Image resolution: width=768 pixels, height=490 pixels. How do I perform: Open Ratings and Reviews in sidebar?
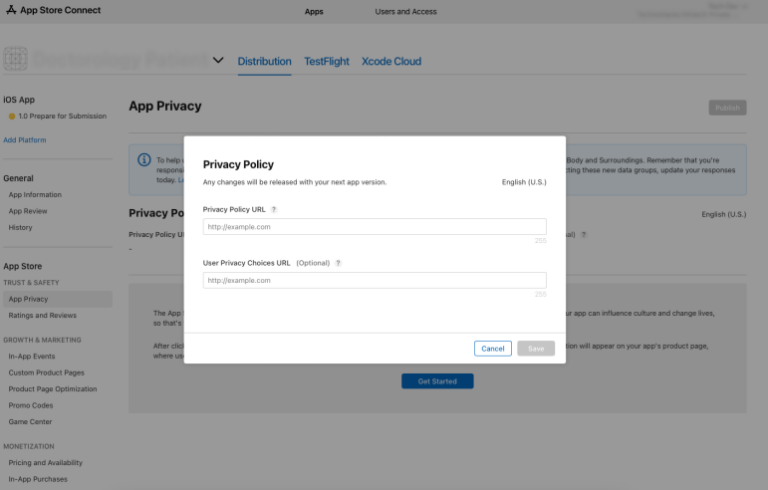pos(43,316)
